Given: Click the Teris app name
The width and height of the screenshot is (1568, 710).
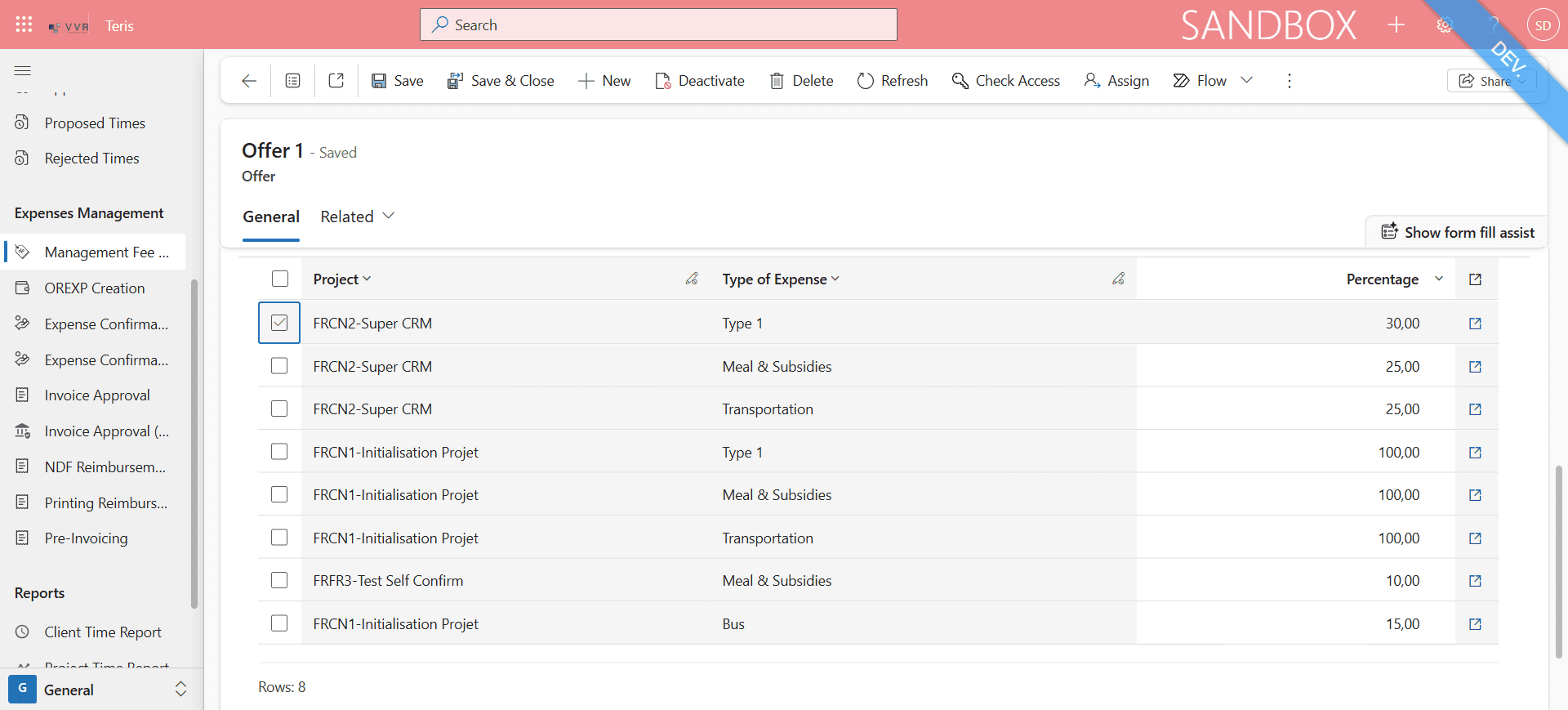Looking at the screenshot, I should (x=119, y=26).
